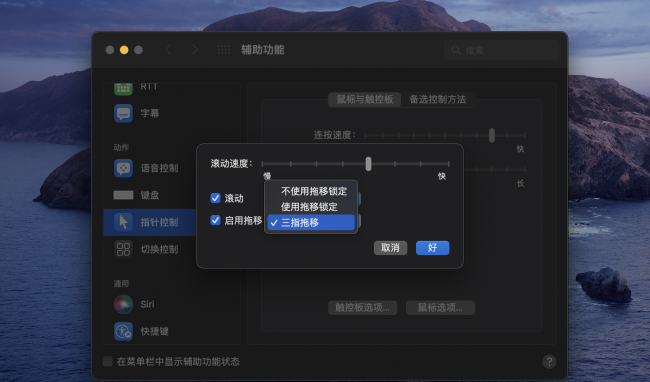650x382 pixels.
Task: Click the 快捷键 shortcut icon
Action: (123, 331)
